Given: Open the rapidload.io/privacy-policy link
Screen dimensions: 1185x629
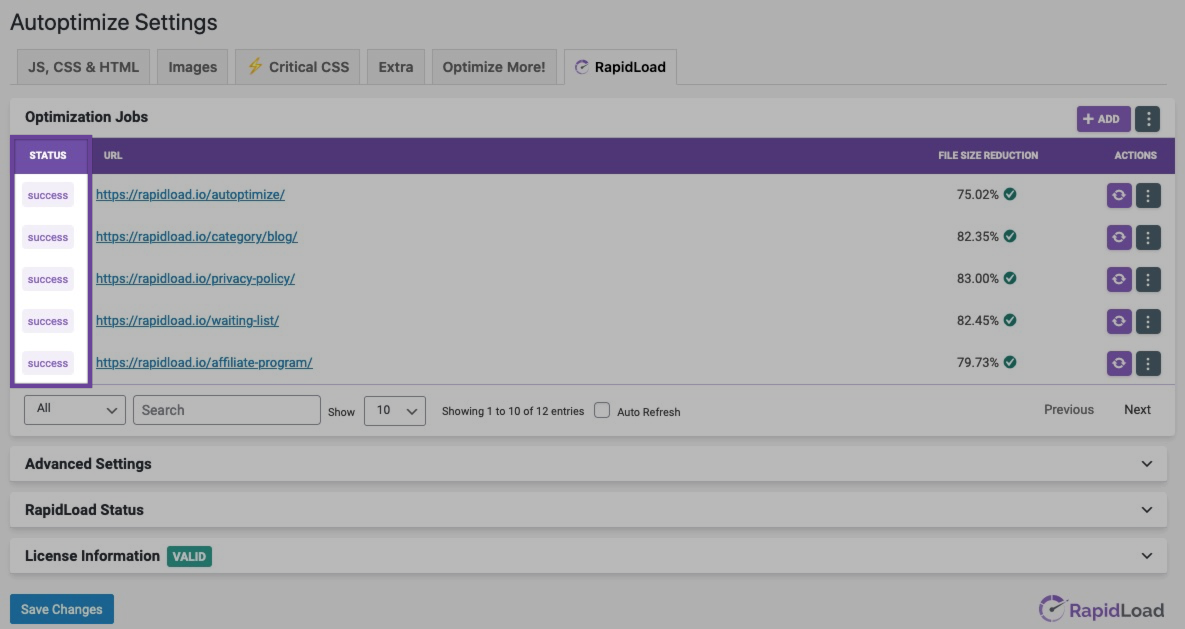Looking at the screenshot, I should pos(195,279).
